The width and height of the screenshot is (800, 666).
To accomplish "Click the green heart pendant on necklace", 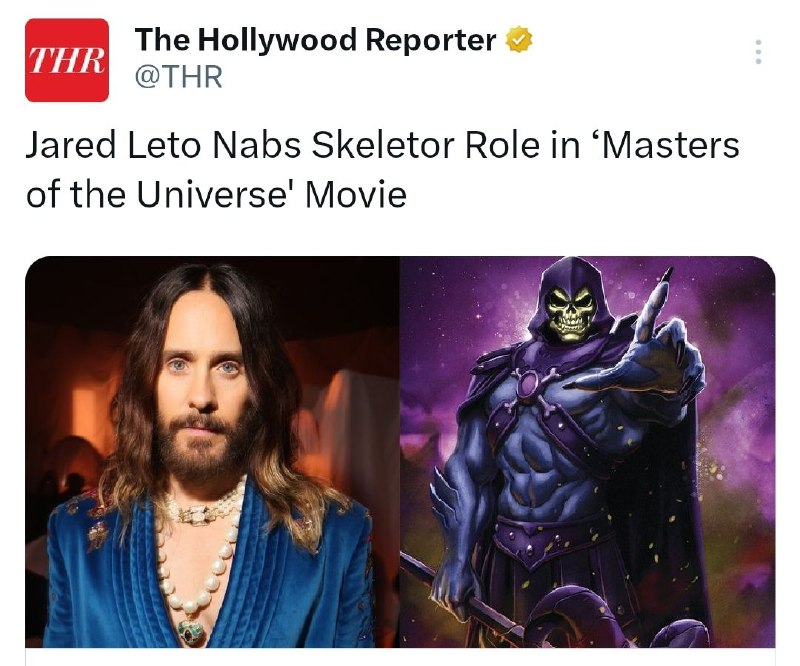I will (x=191, y=632).
